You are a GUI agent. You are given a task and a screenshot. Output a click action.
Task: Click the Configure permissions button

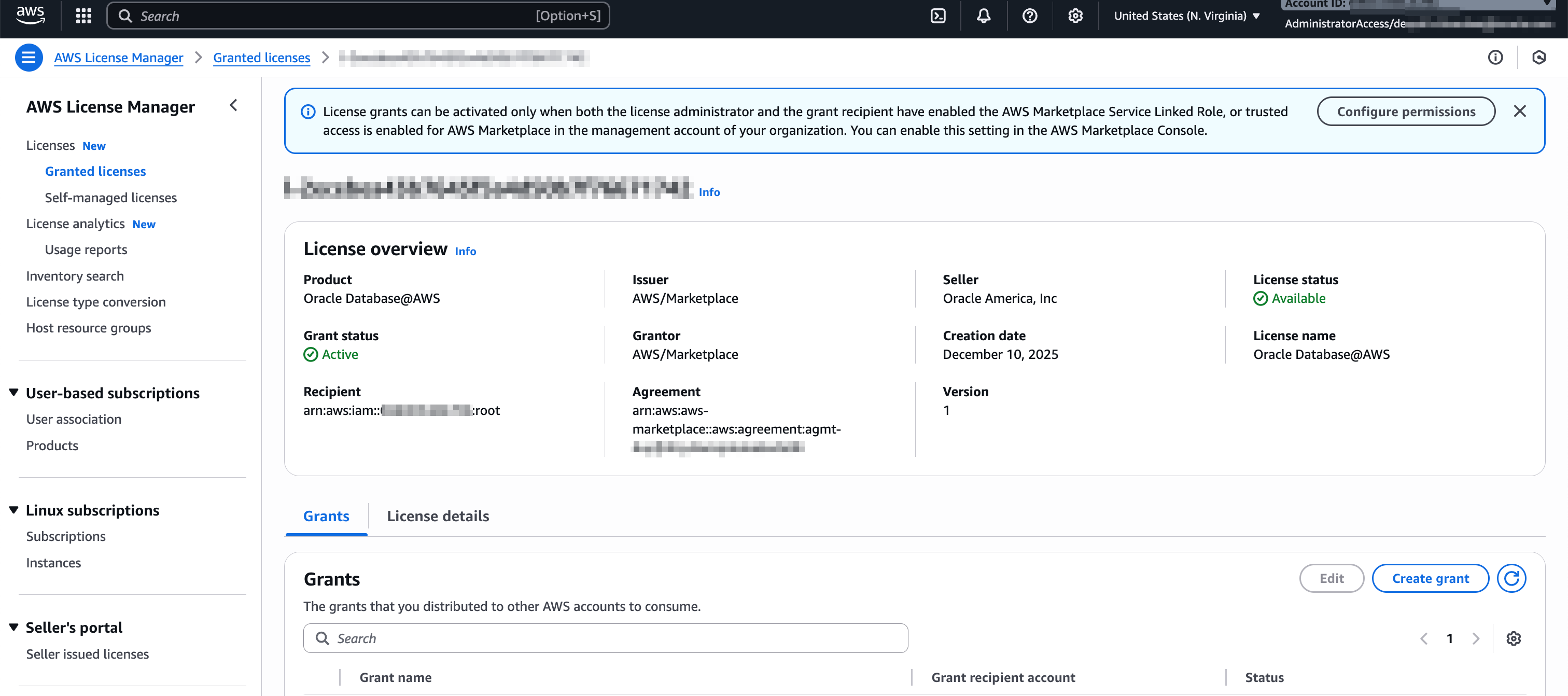point(1406,111)
